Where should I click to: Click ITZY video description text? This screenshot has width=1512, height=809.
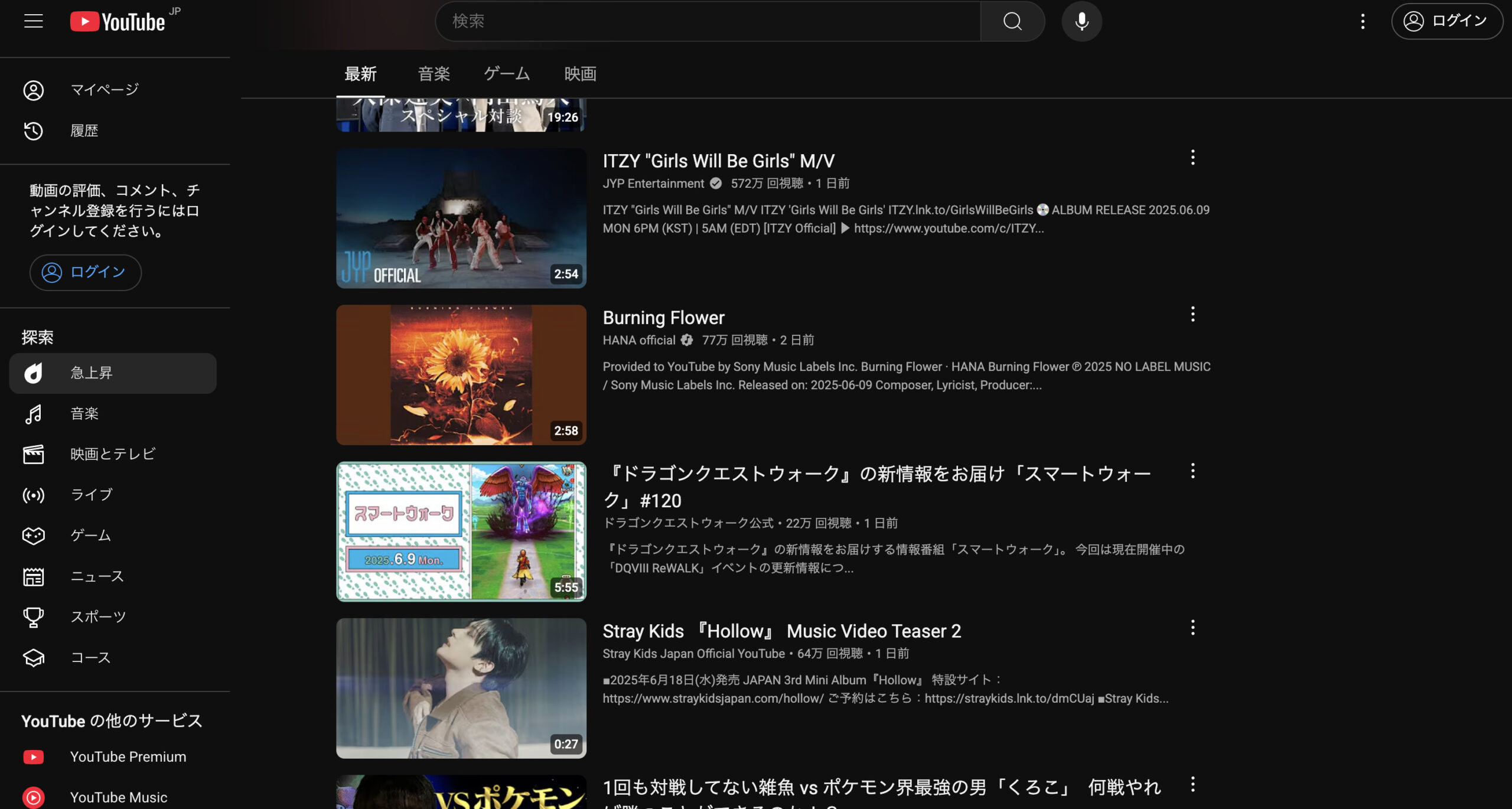(906, 219)
